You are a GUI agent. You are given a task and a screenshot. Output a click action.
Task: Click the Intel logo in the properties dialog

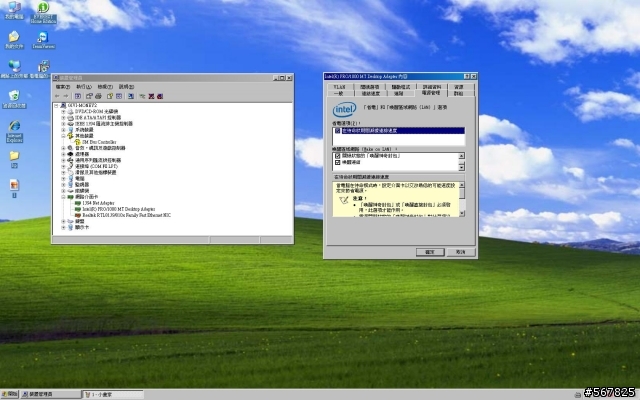[x=344, y=109]
